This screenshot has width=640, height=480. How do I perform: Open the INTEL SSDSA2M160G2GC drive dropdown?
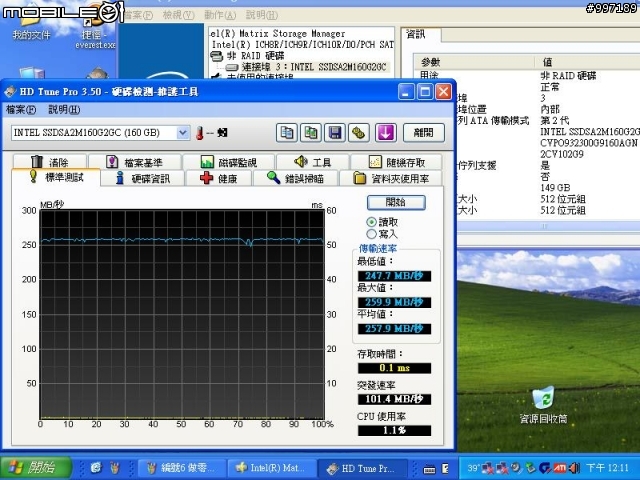pyautogui.click(x=183, y=133)
